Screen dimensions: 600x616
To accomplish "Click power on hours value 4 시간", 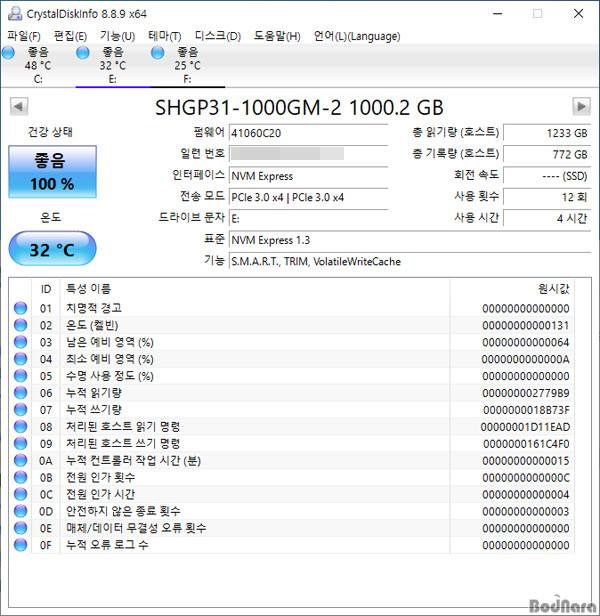I will pyautogui.click(x=547, y=218).
